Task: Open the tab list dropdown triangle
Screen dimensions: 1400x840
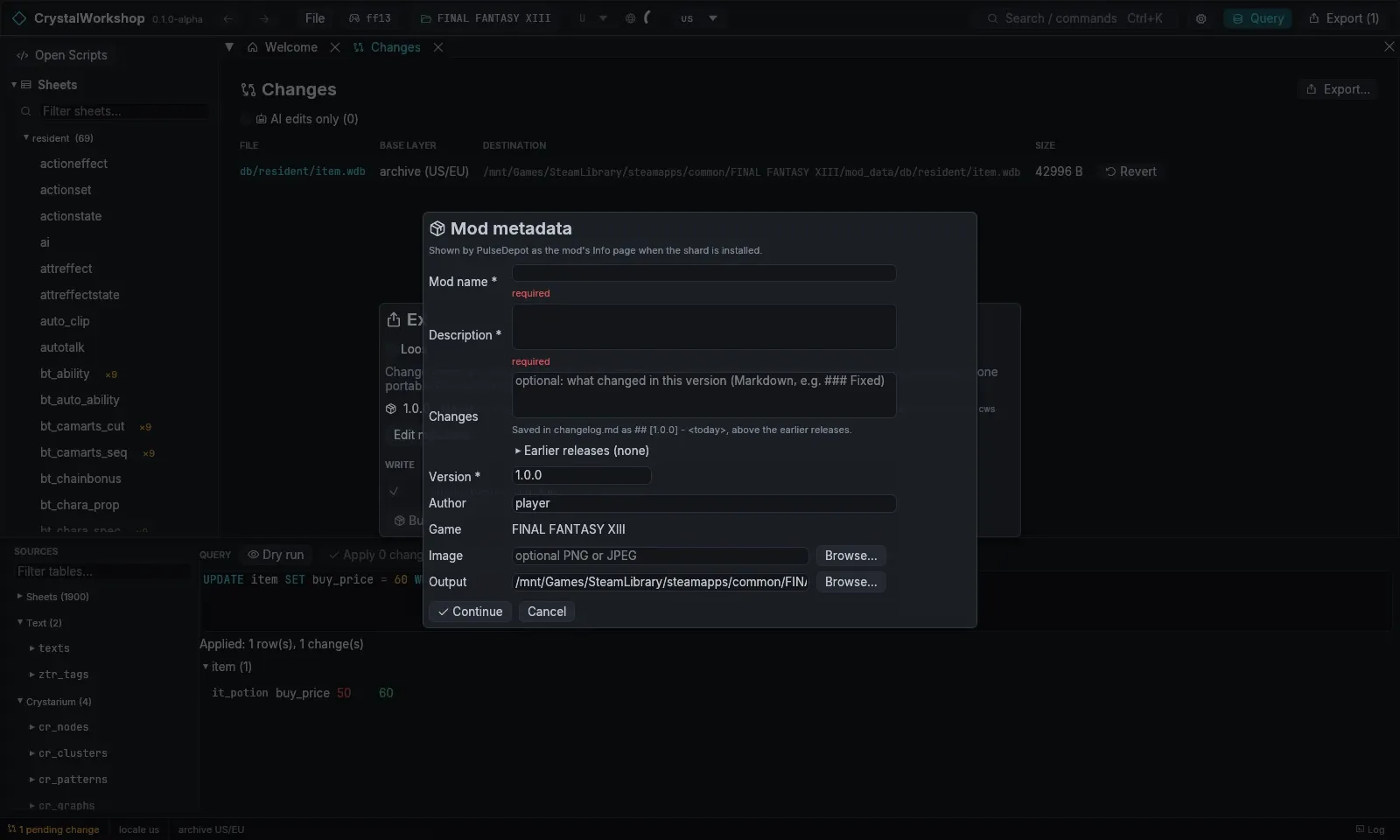Action: click(229, 47)
